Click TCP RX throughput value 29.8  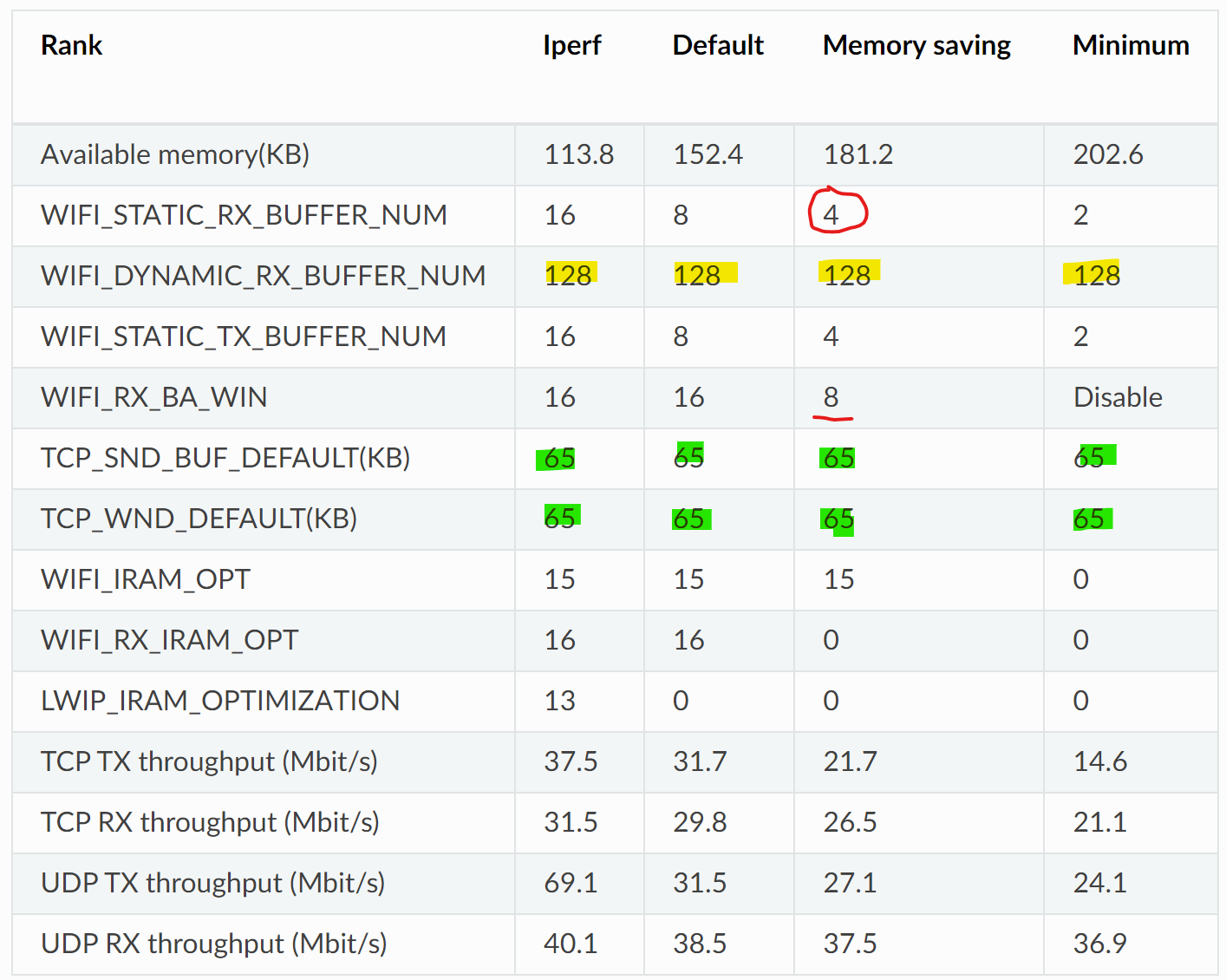700,822
